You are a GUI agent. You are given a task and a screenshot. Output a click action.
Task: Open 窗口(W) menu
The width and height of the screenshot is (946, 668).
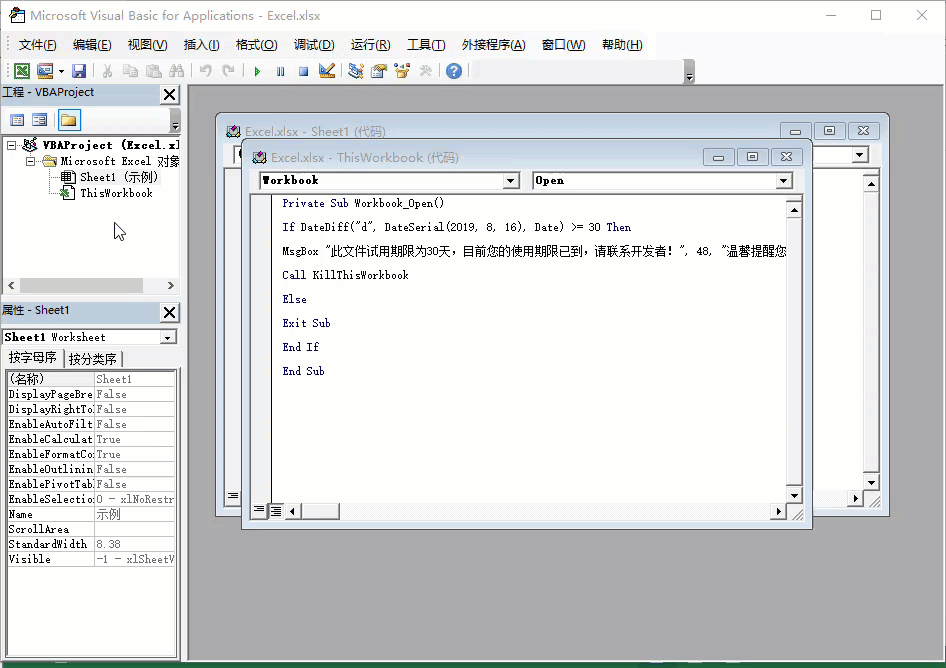point(563,45)
